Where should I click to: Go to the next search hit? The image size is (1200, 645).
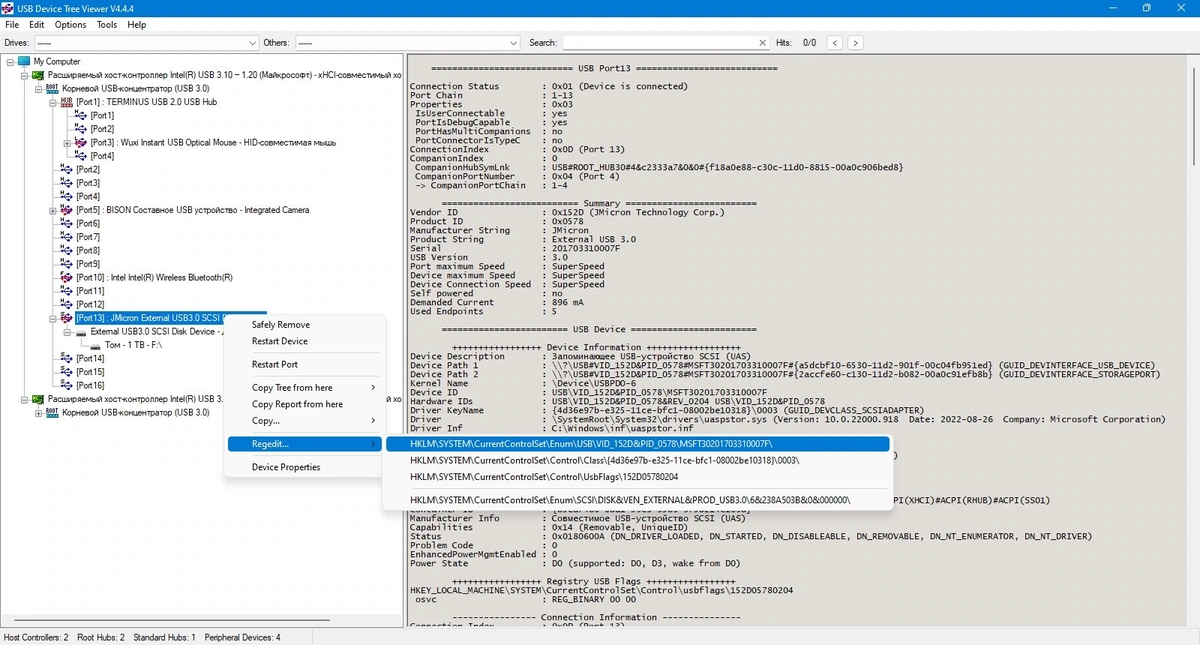(855, 43)
